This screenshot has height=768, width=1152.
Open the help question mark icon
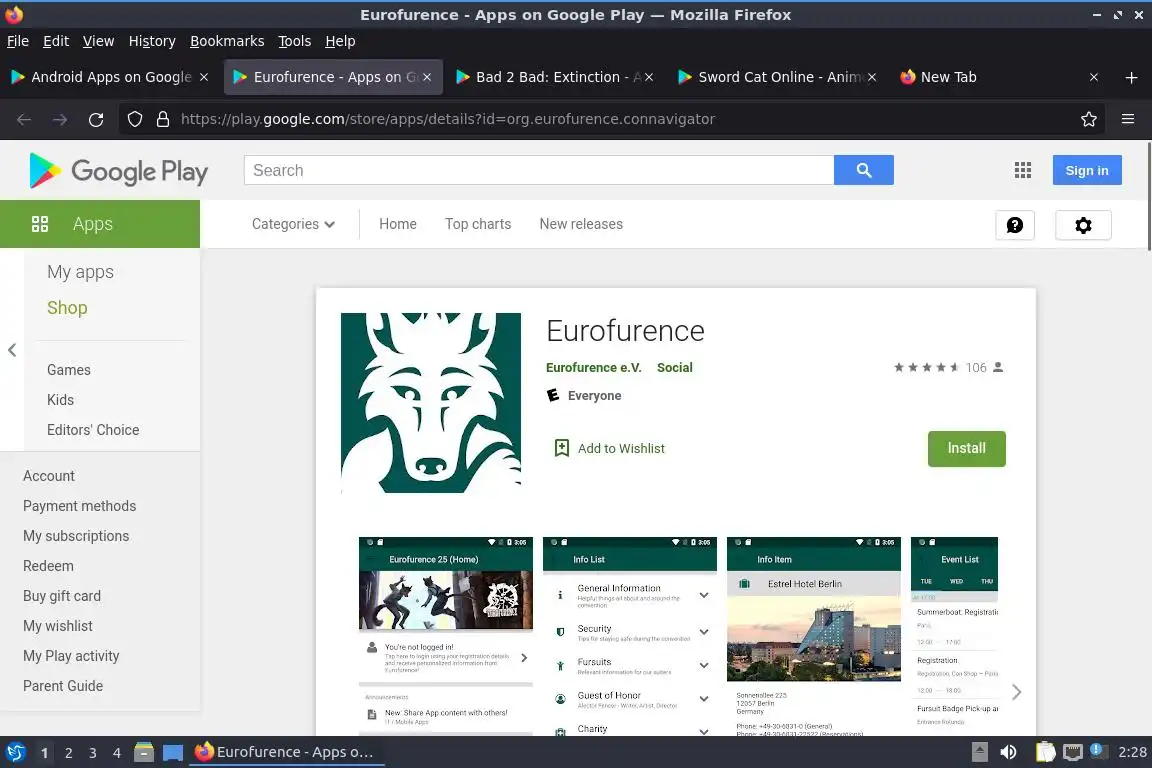coord(1015,225)
